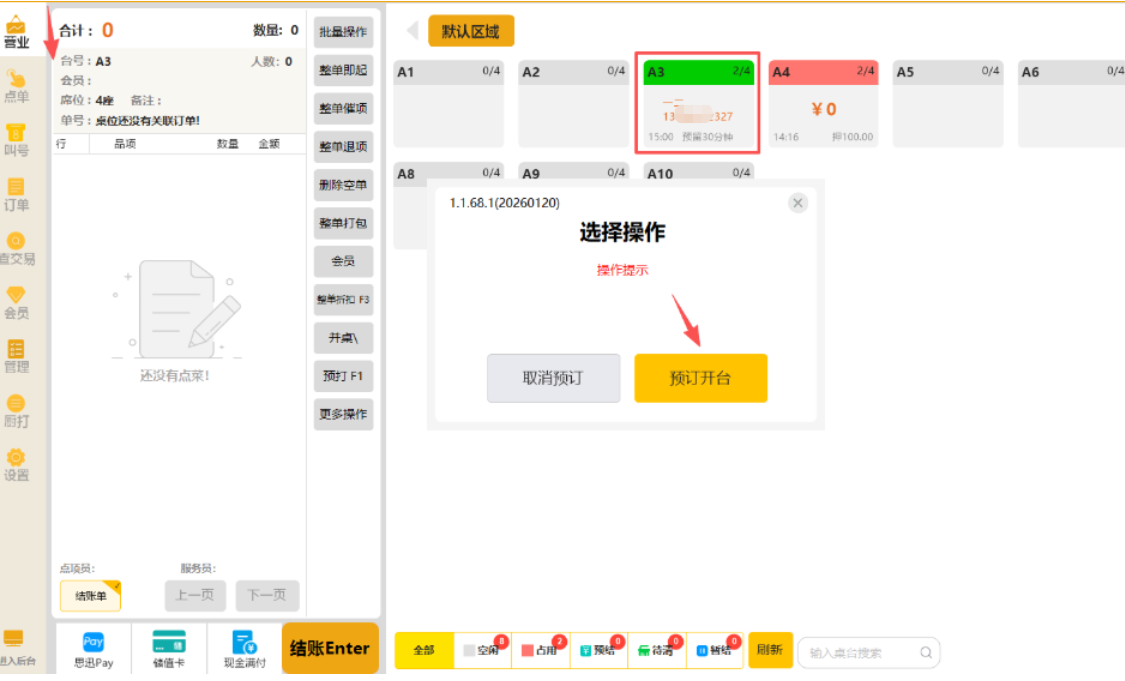
Task: Click the magnifier icon in table search
Action: (926, 652)
